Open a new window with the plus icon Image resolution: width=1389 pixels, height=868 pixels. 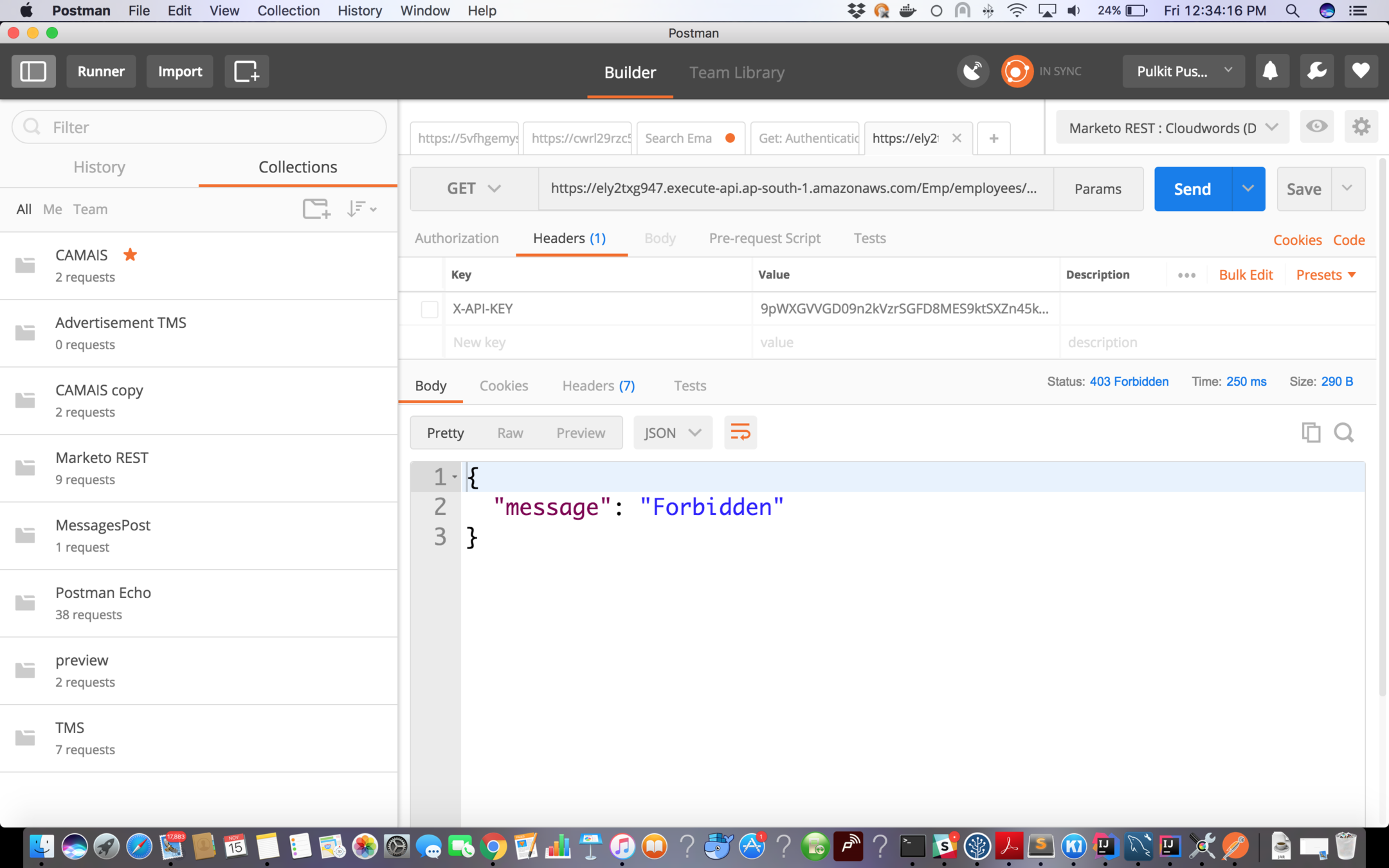pyautogui.click(x=246, y=71)
